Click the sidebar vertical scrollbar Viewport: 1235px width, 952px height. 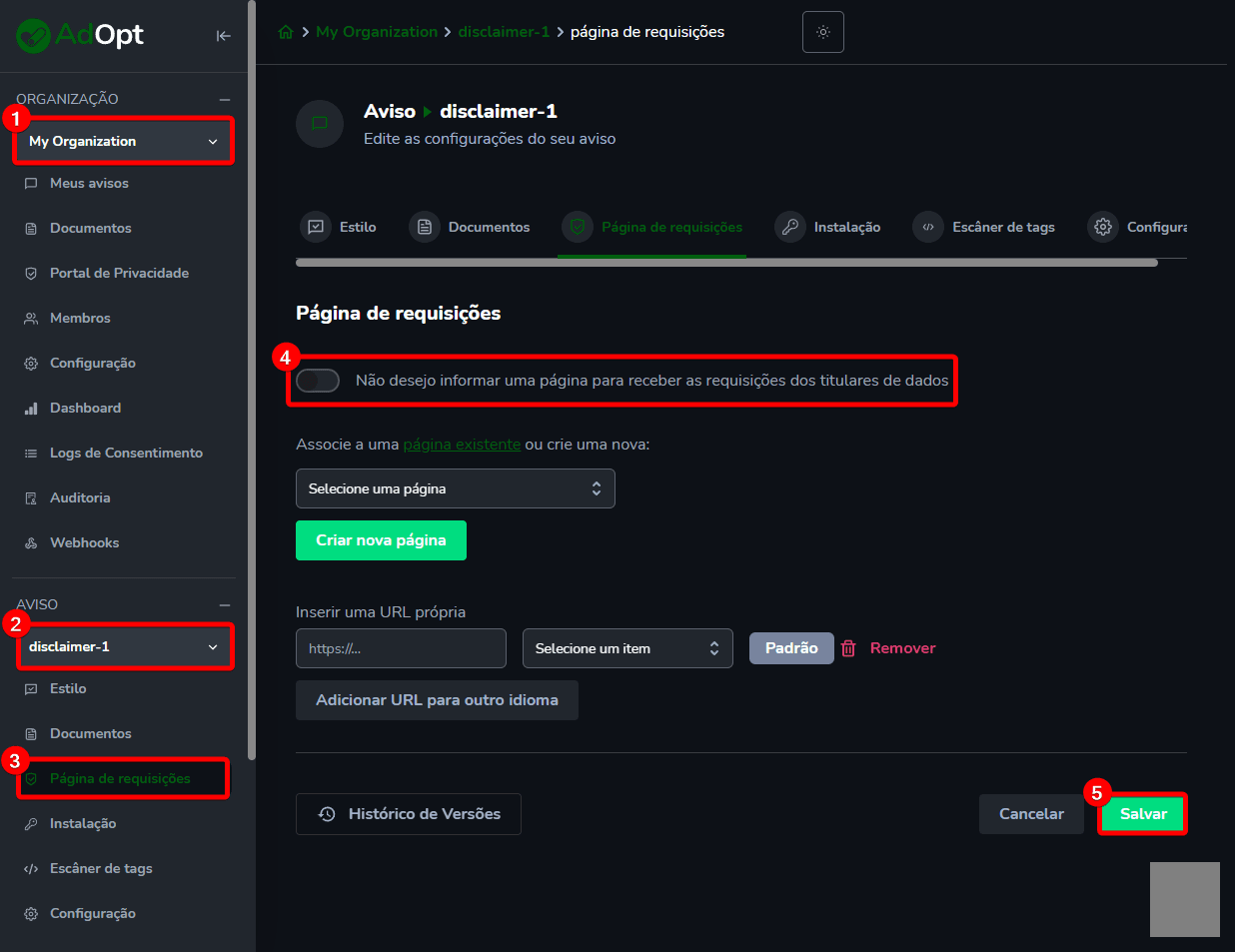click(252, 380)
